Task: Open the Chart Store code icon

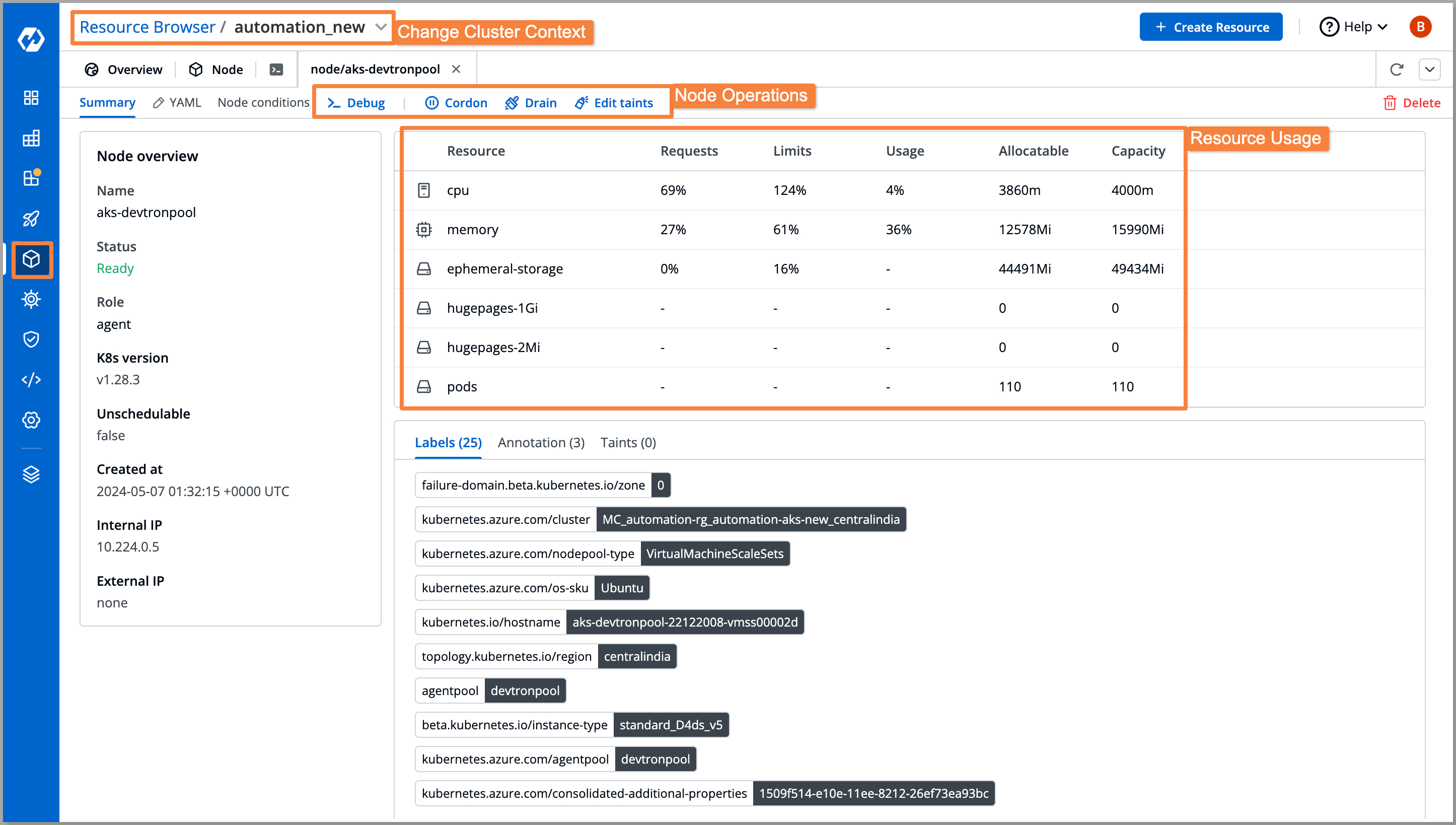Action: [31, 379]
